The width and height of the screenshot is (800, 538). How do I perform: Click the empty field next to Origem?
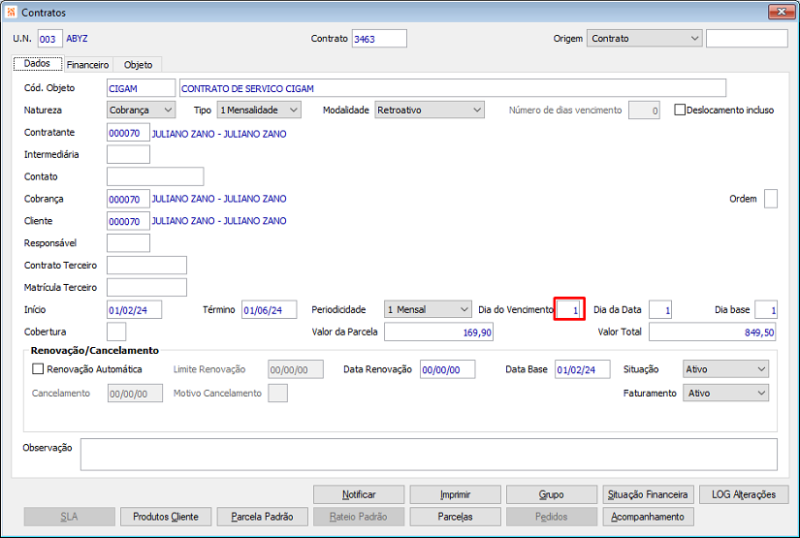(x=747, y=38)
